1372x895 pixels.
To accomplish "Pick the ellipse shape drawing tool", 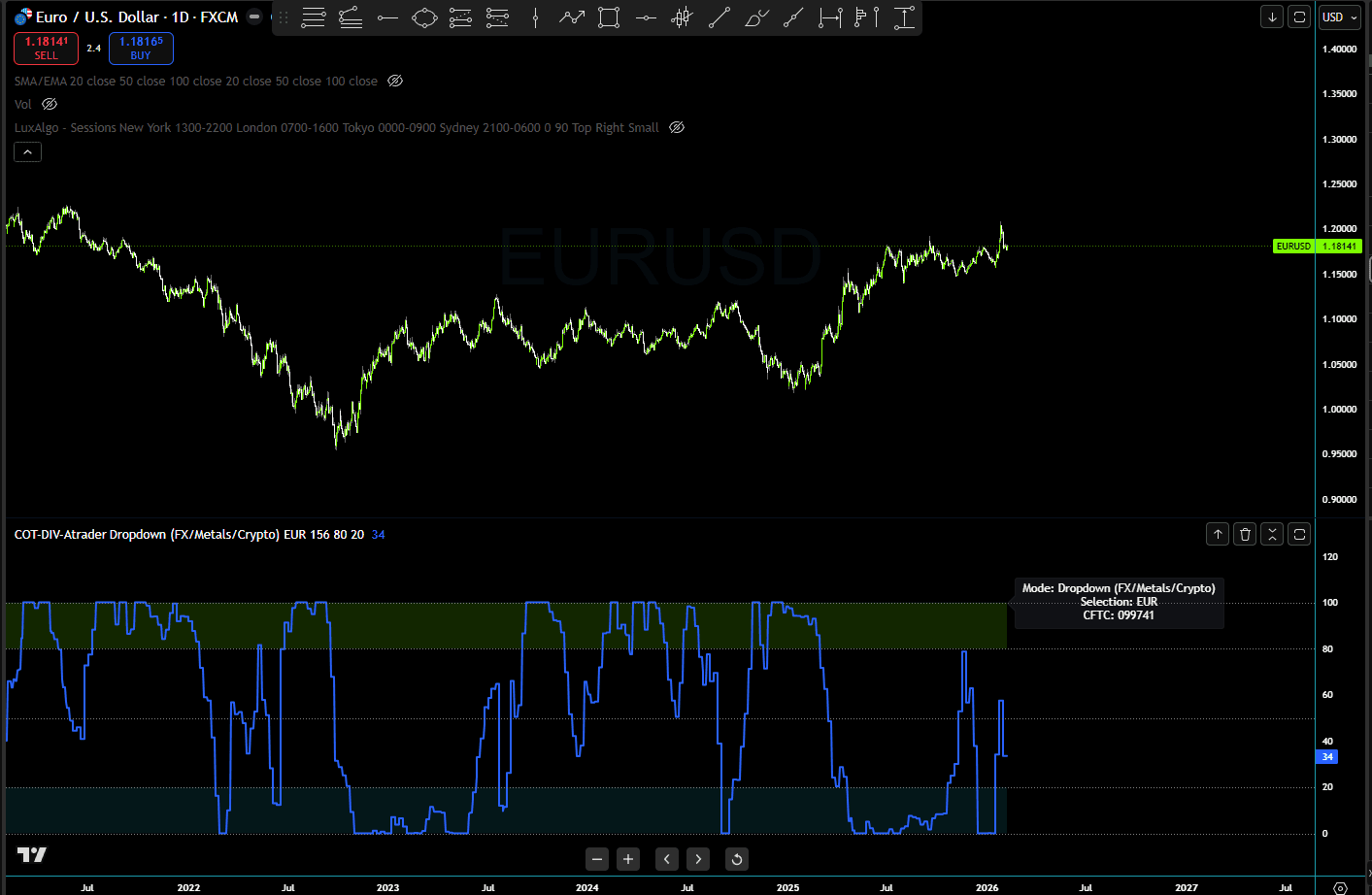I will (x=424, y=17).
